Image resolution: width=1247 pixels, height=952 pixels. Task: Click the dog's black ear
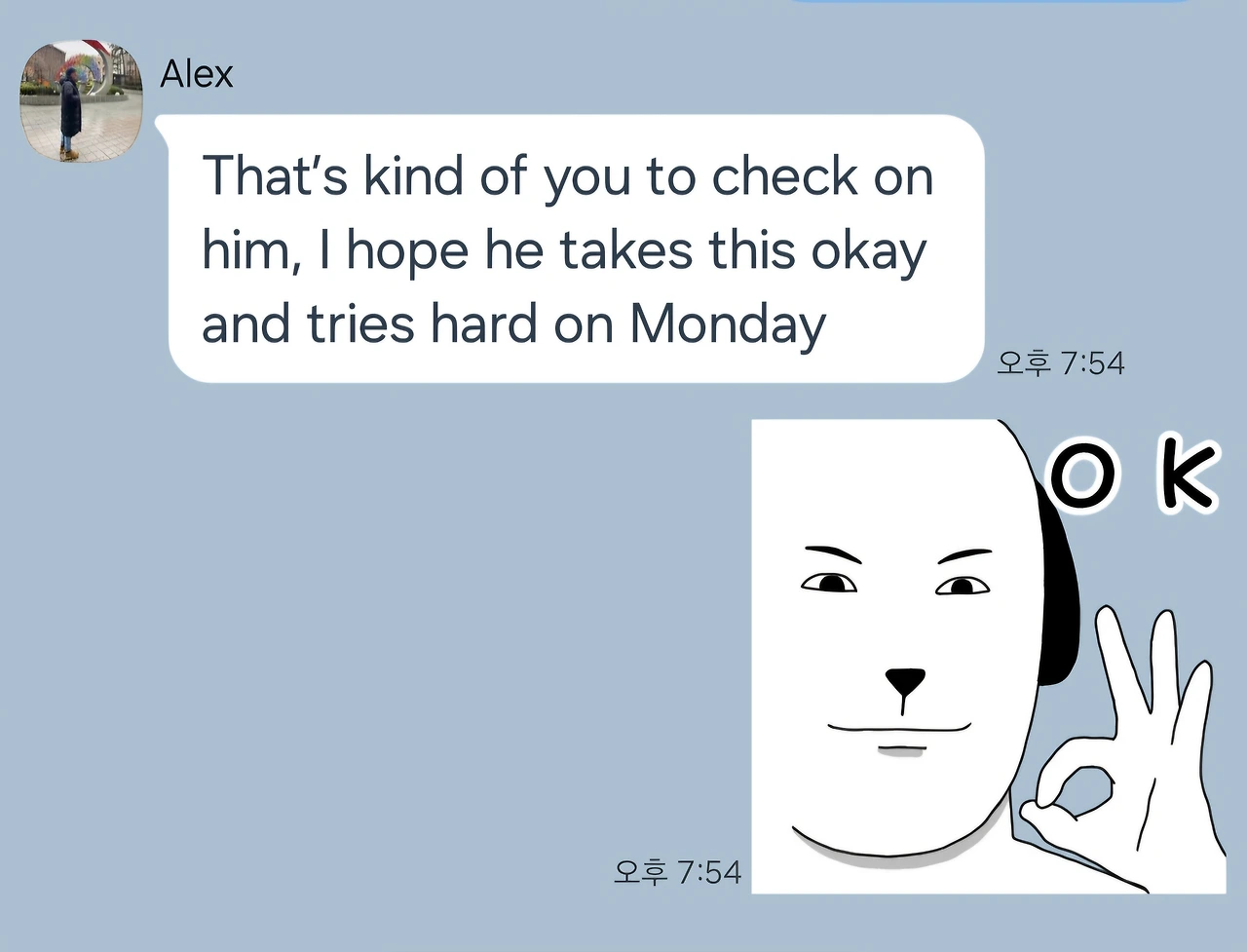pos(1055,585)
